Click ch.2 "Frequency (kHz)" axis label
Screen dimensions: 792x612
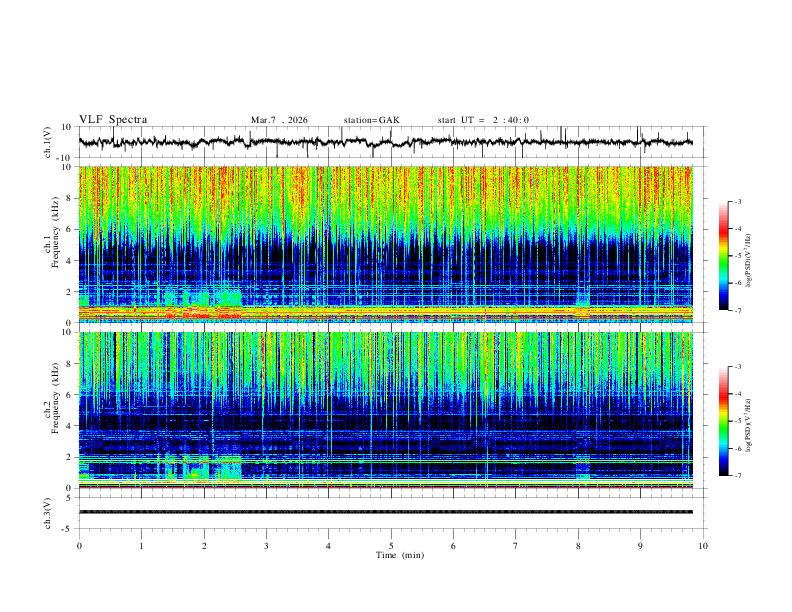coord(55,398)
